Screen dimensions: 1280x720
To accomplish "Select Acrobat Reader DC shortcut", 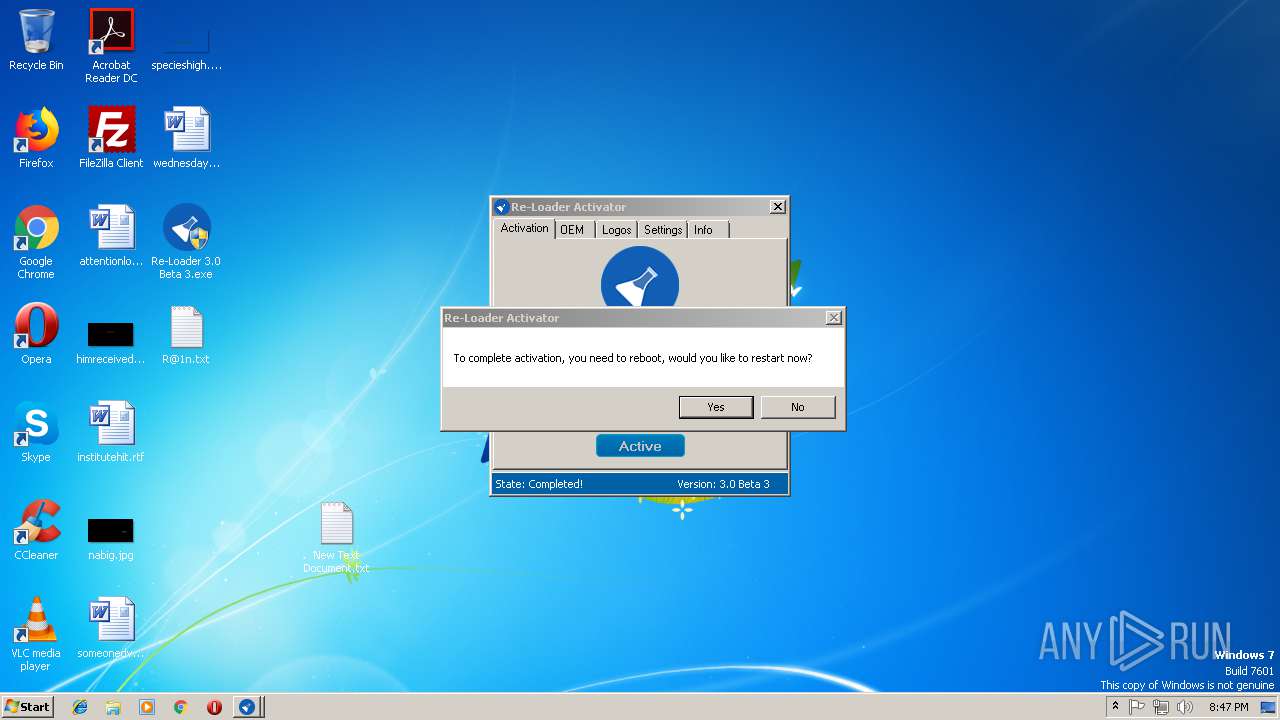I will [111, 46].
